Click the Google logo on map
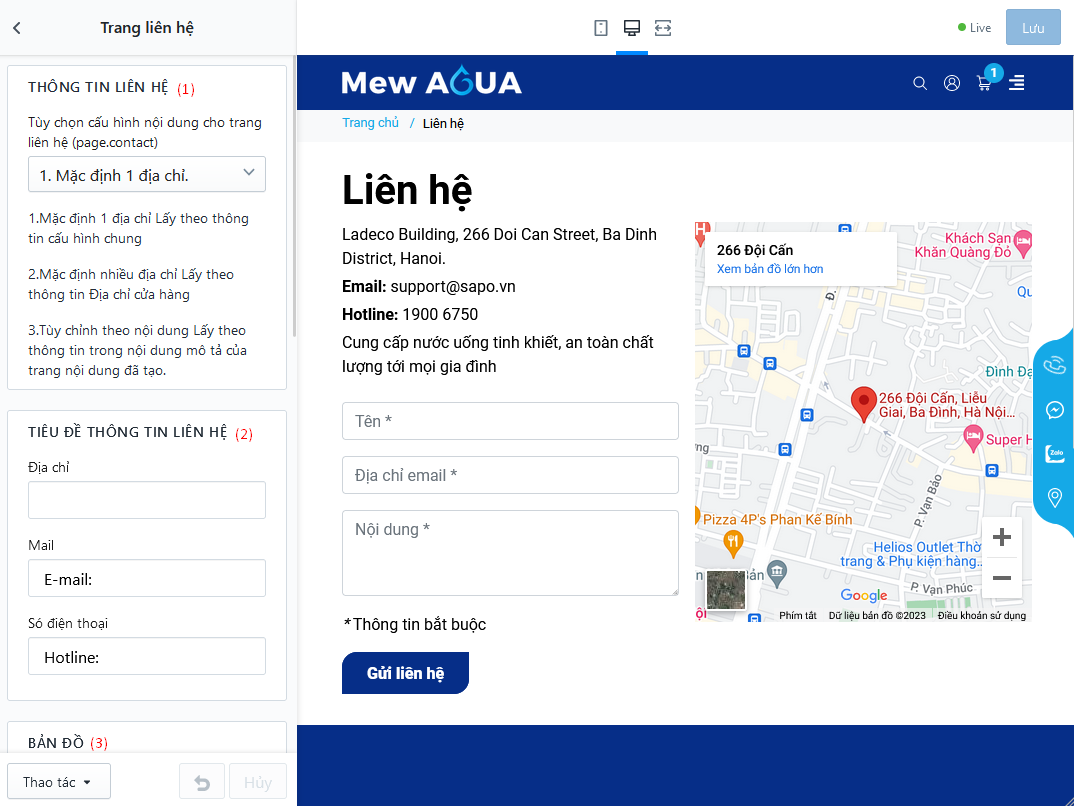This screenshot has height=806, width=1074. tap(864, 594)
